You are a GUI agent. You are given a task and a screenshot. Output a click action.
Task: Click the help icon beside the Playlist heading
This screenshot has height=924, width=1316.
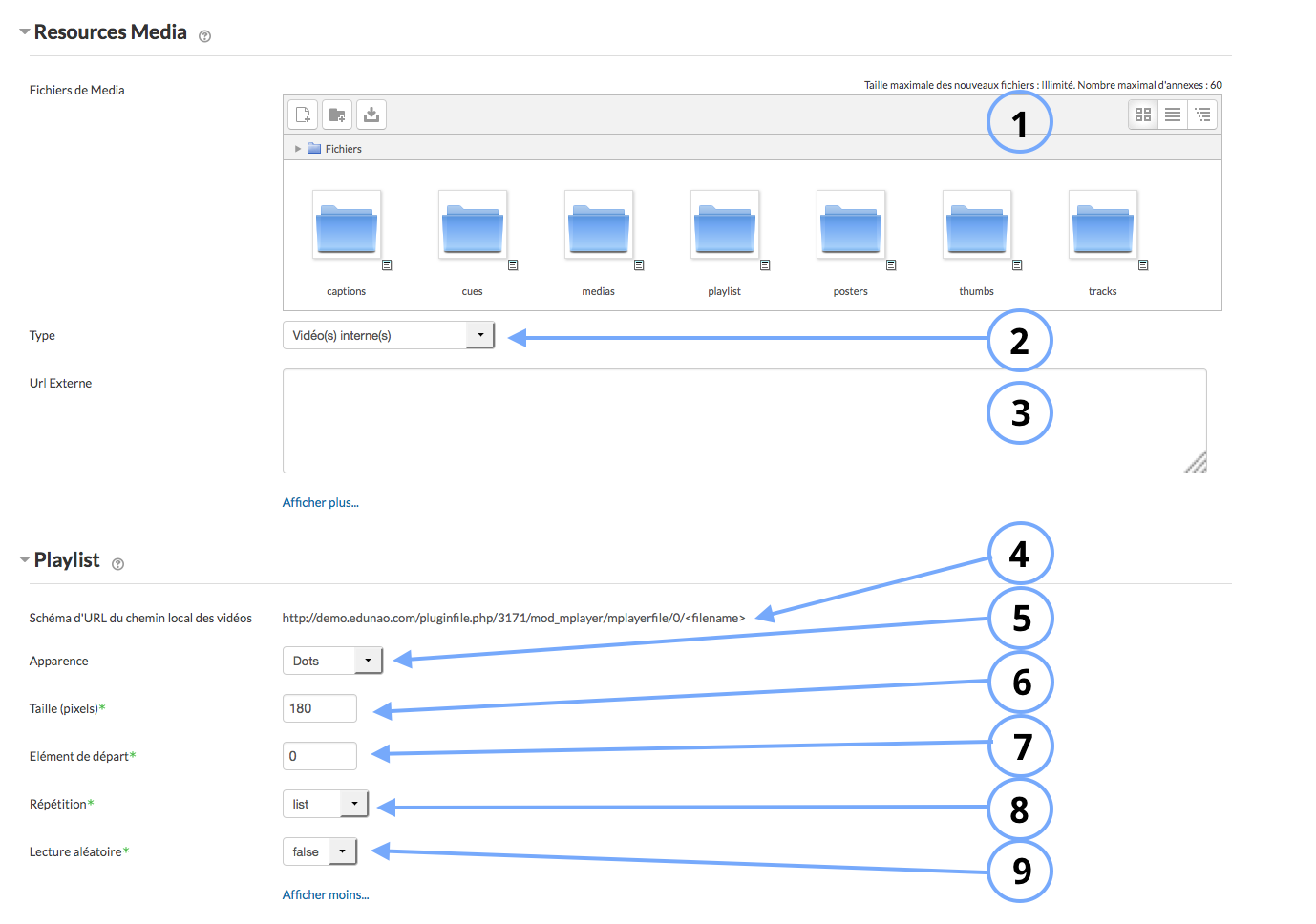pyautogui.click(x=118, y=564)
